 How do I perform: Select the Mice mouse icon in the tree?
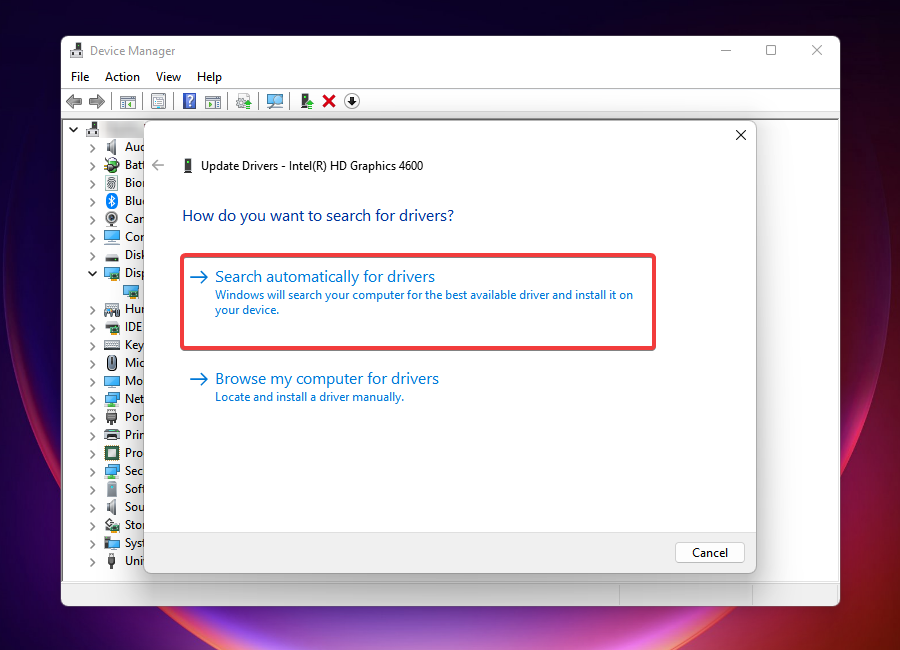pyautogui.click(x=111, y=363)
